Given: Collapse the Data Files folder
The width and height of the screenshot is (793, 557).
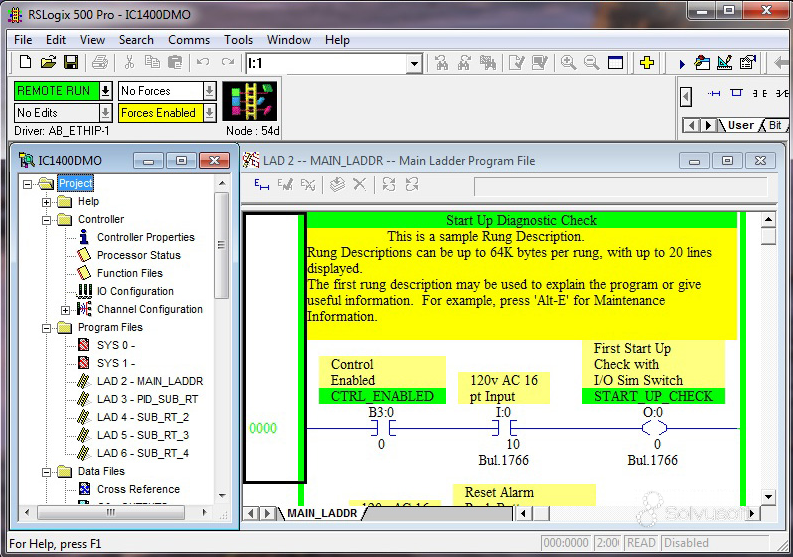Looking at the screenshot, I should pos(47,472).
